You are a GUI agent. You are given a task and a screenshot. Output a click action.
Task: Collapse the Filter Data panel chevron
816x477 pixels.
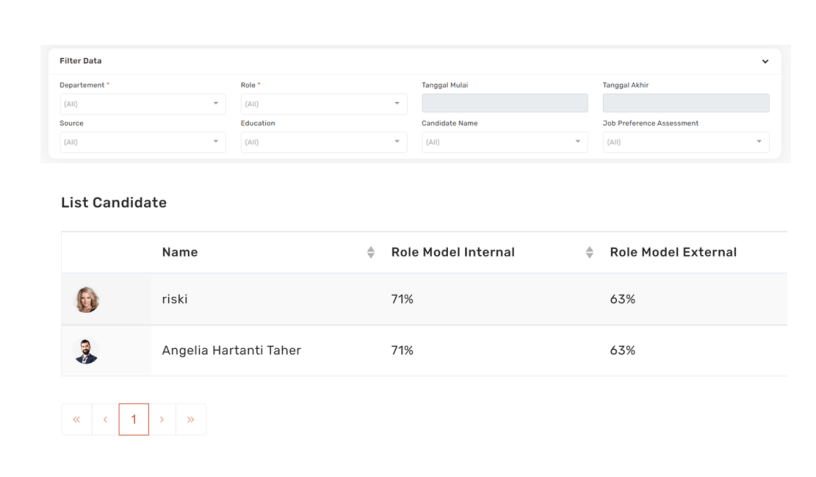[x=765, y=62]
